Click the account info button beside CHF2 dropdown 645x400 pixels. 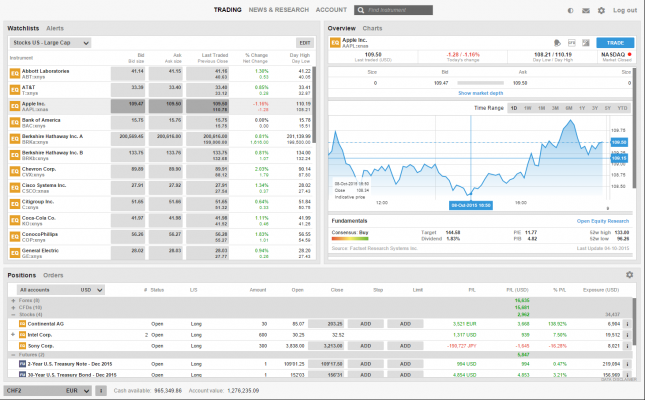(x=101, y=391)
